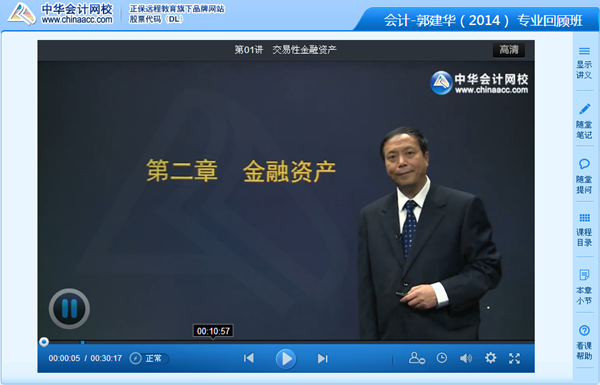Click 正保远程教育旗下品牌网站 text
The width and height of the screenshot is (600, 385).
[177, 8]
